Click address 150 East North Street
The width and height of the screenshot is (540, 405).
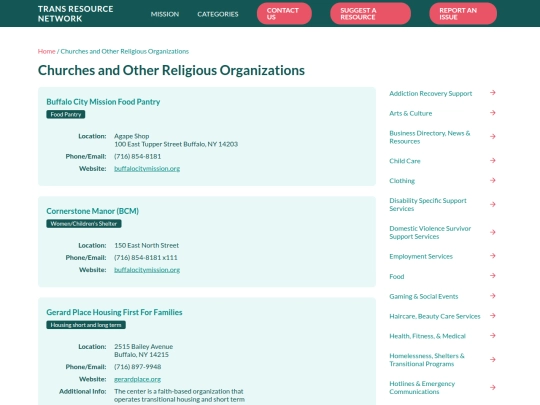(146, 246)
